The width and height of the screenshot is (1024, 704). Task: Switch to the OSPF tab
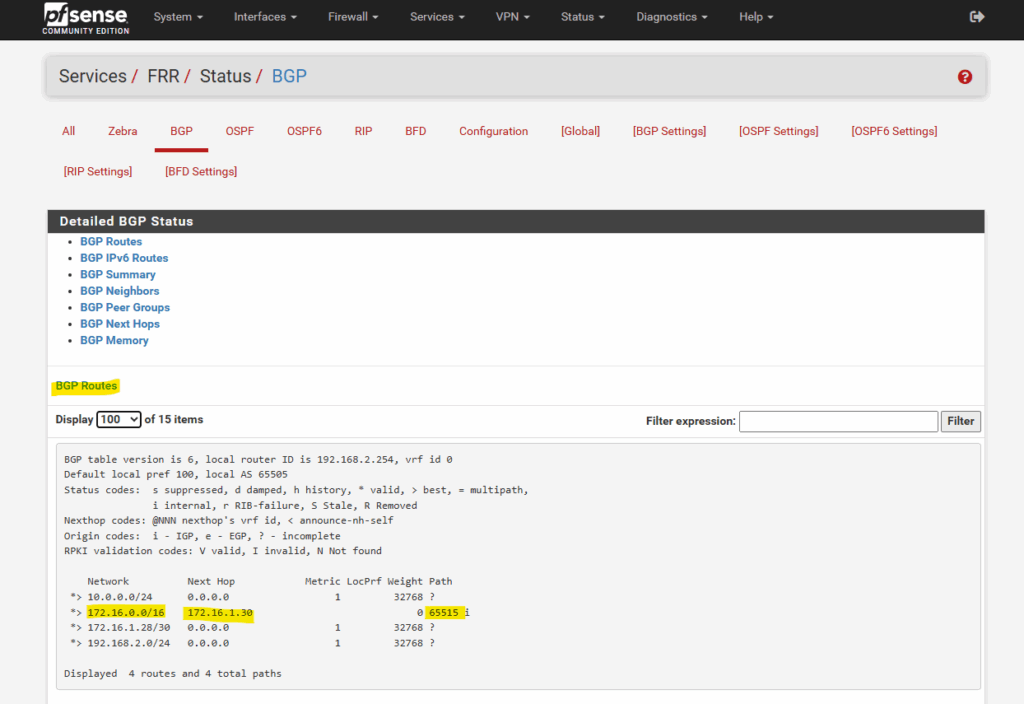tap(239, 131)
